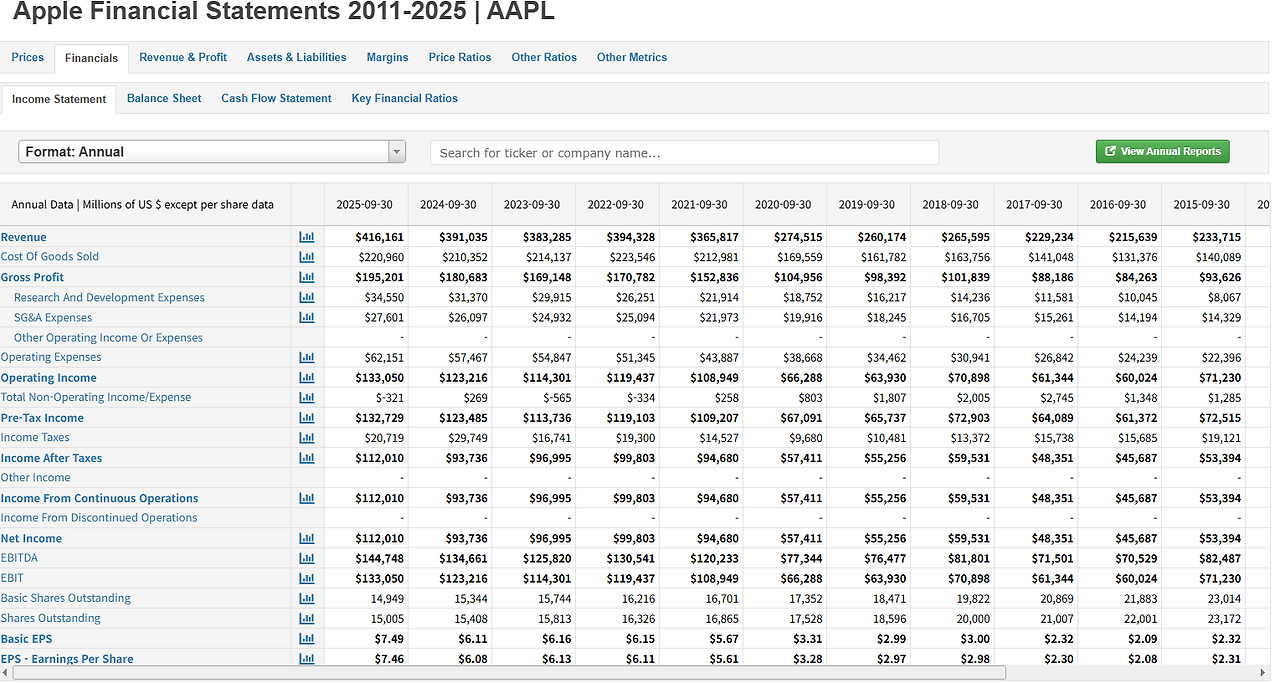Open the Revenue & Profit tab
This screenshot has width=1280, height=683.
point(183,57)
